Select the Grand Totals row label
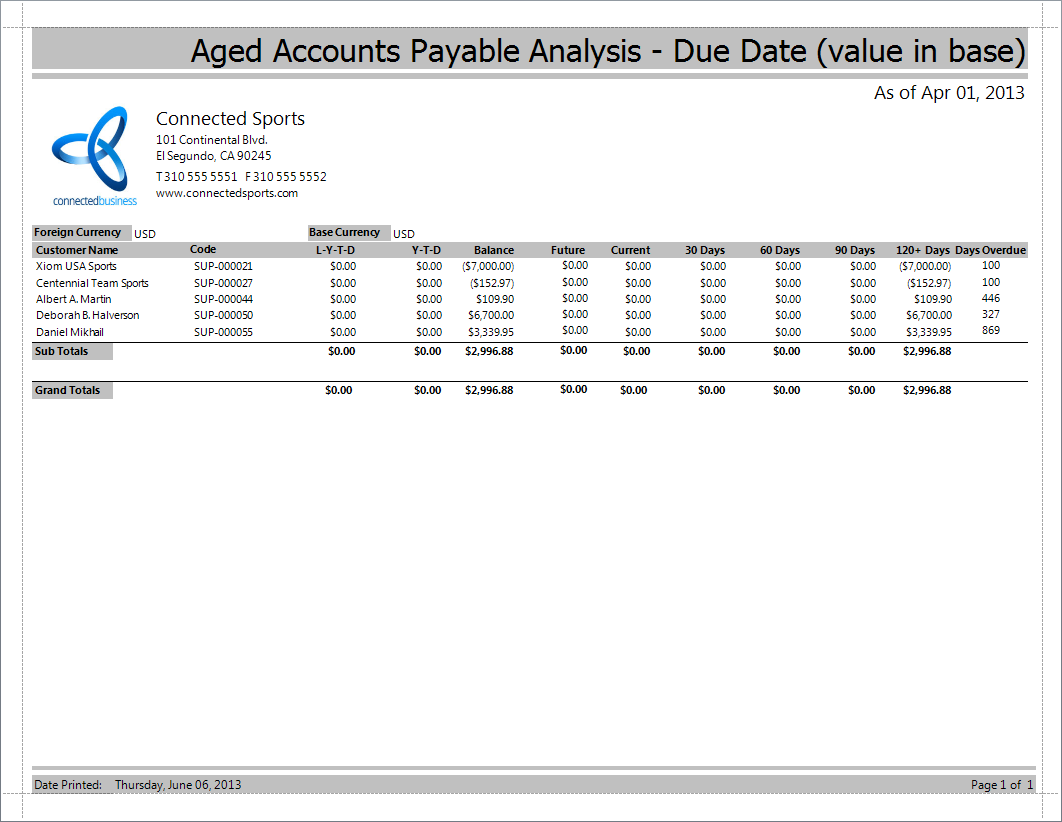This screenshot has height=822, width=1062. click(67, 390)
